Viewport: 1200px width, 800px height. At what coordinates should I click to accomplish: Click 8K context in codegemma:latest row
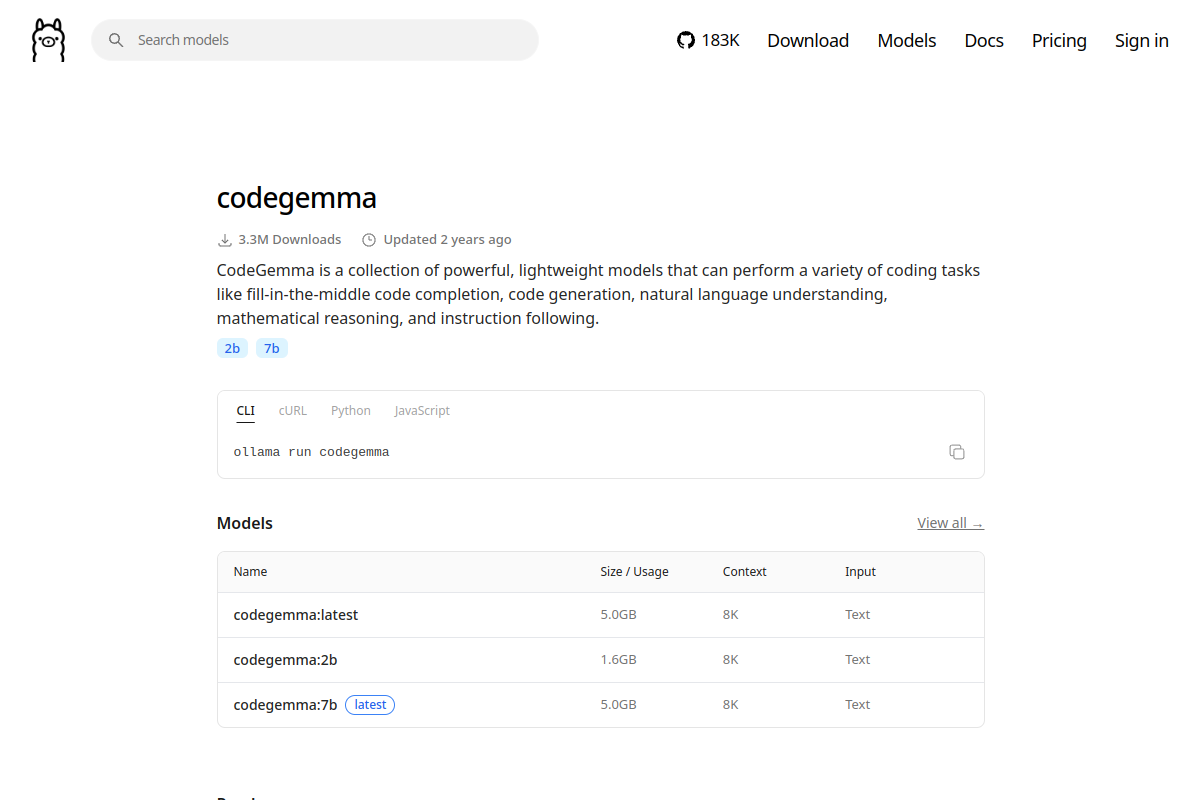[x=731, y=615]
